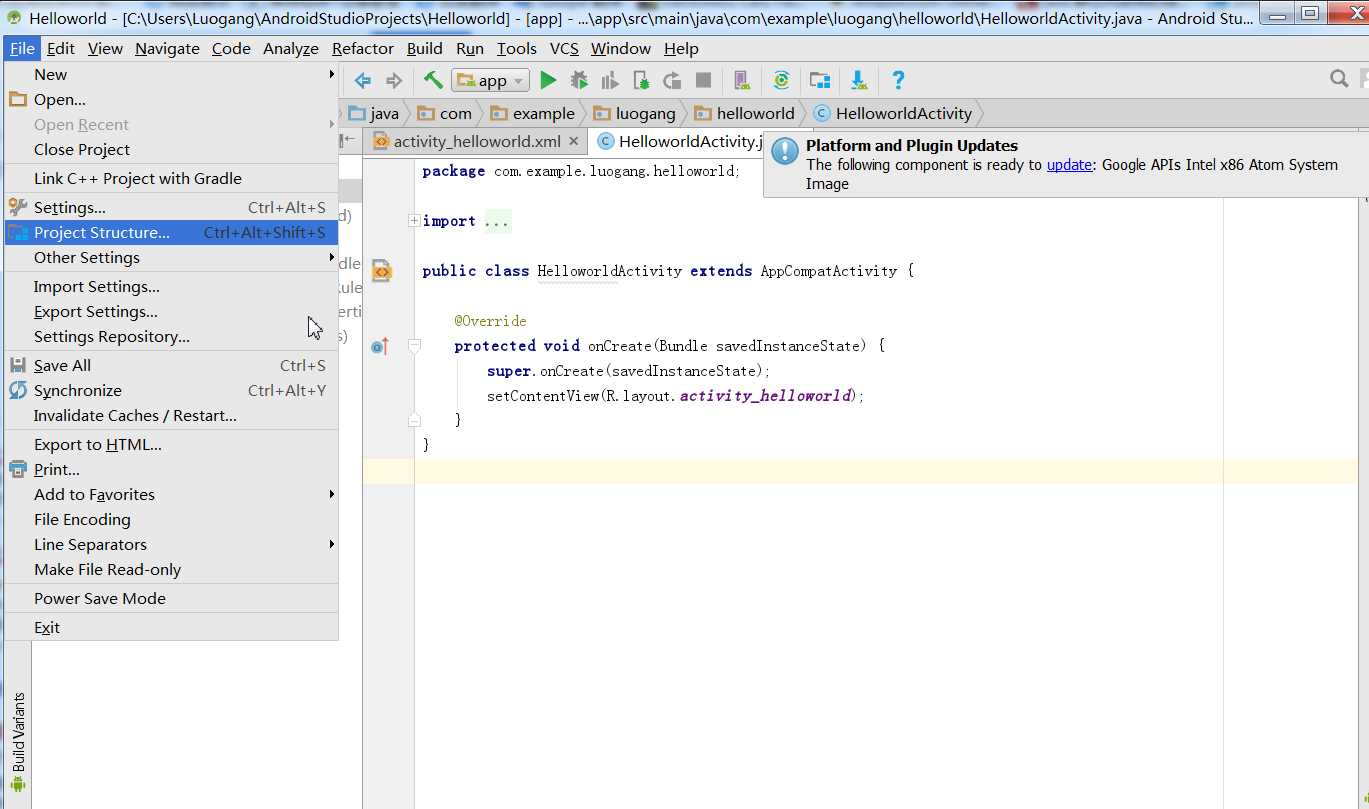Click the Project Structure toolbar icon
Screen dimensions: 1369x809
tap(820, 80)
